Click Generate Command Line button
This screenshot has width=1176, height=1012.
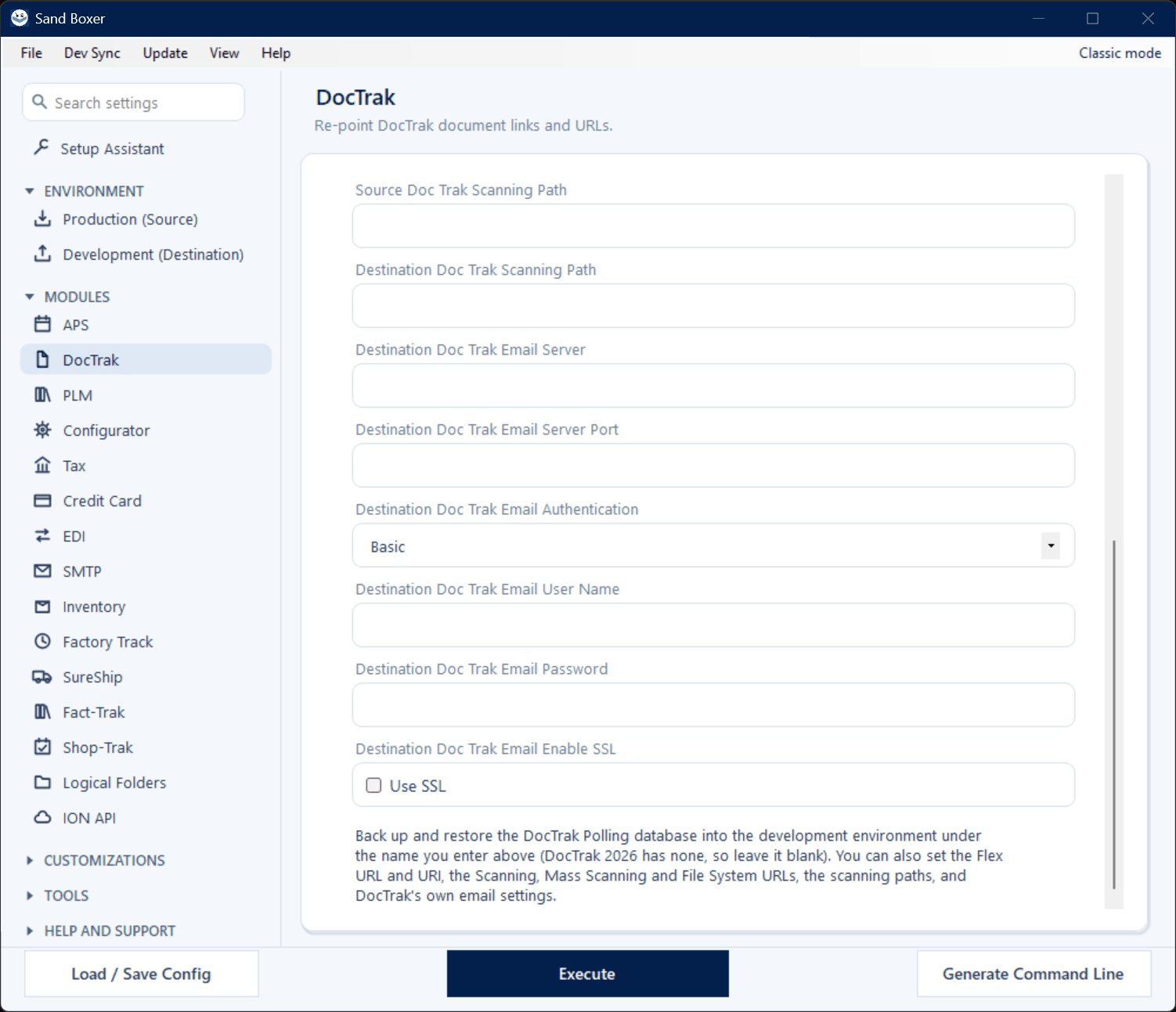point(1034,974)
